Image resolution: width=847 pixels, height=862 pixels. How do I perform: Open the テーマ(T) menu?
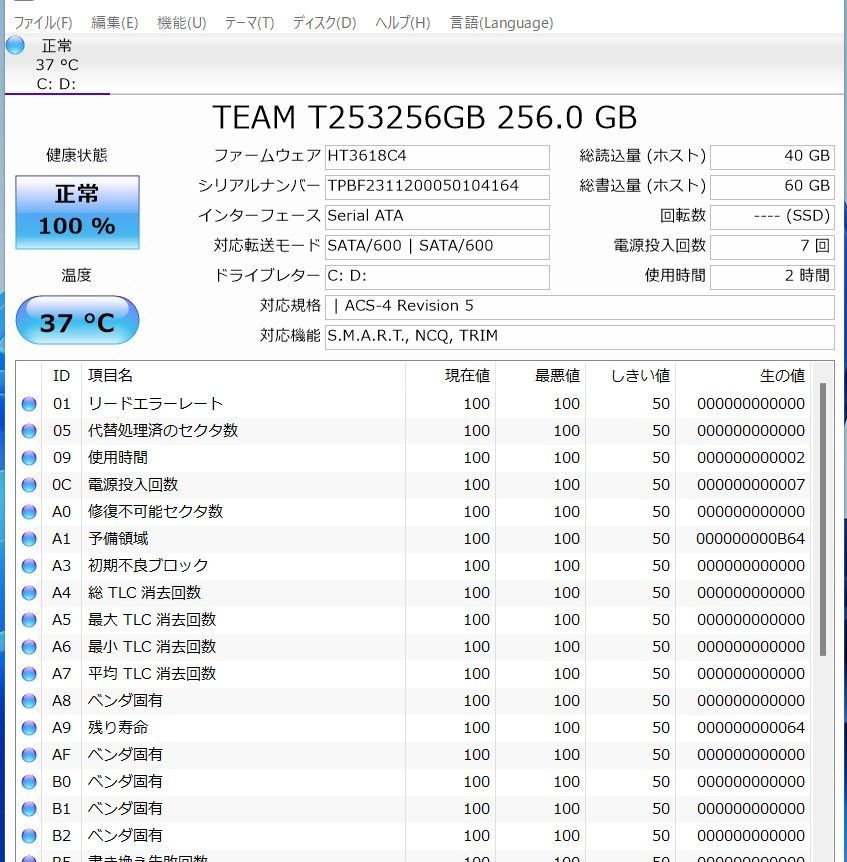[249, 23]
